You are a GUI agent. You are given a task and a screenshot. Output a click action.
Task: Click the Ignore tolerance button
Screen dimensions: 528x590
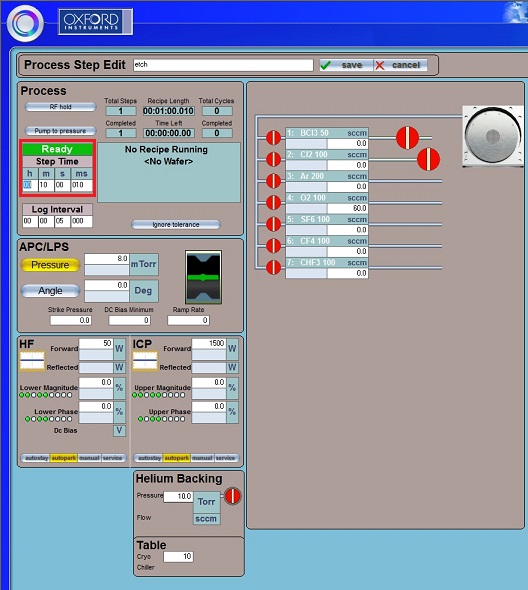click(x=176, y=225)
